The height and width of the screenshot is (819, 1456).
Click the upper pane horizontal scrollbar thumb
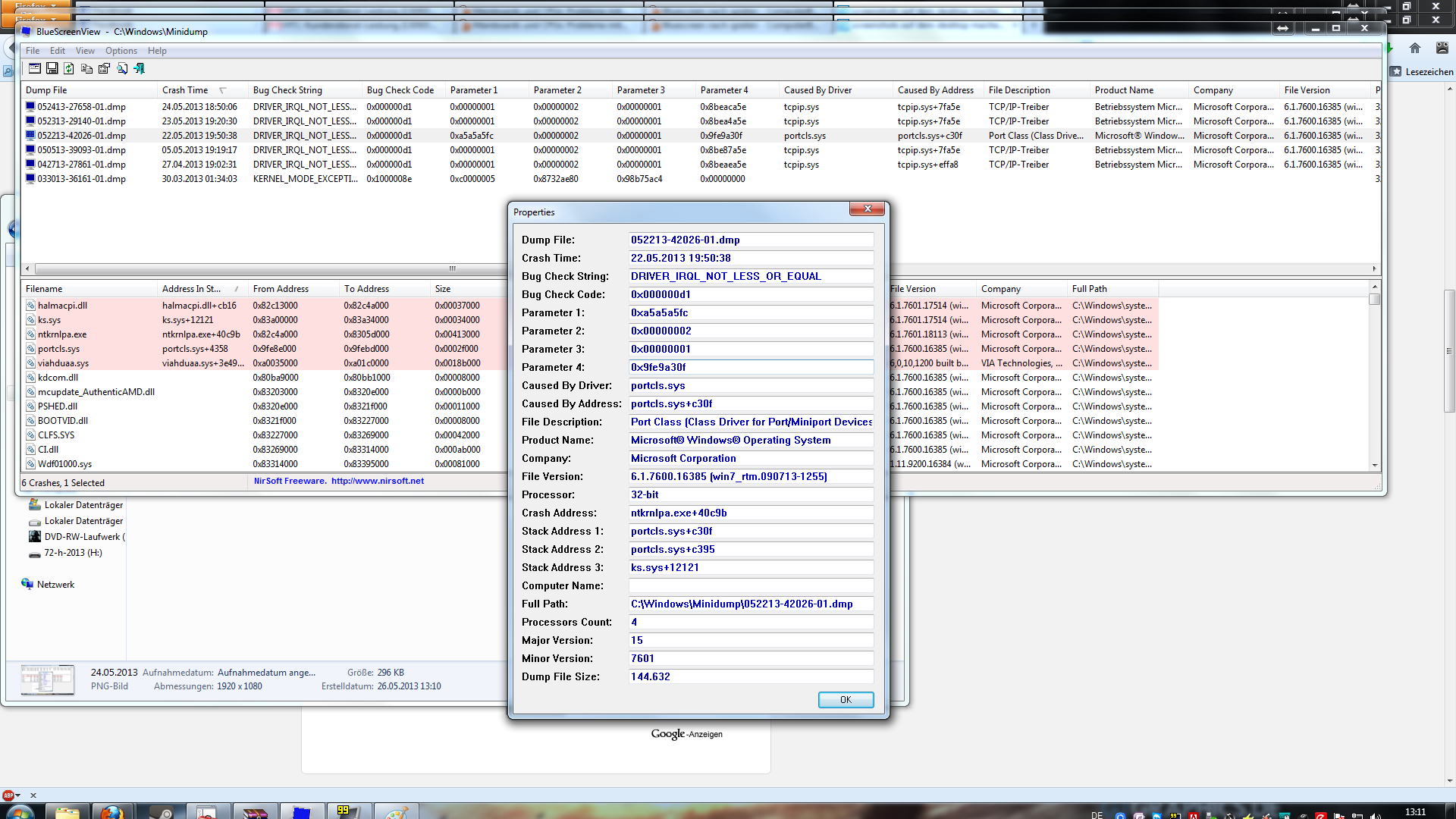452,268
